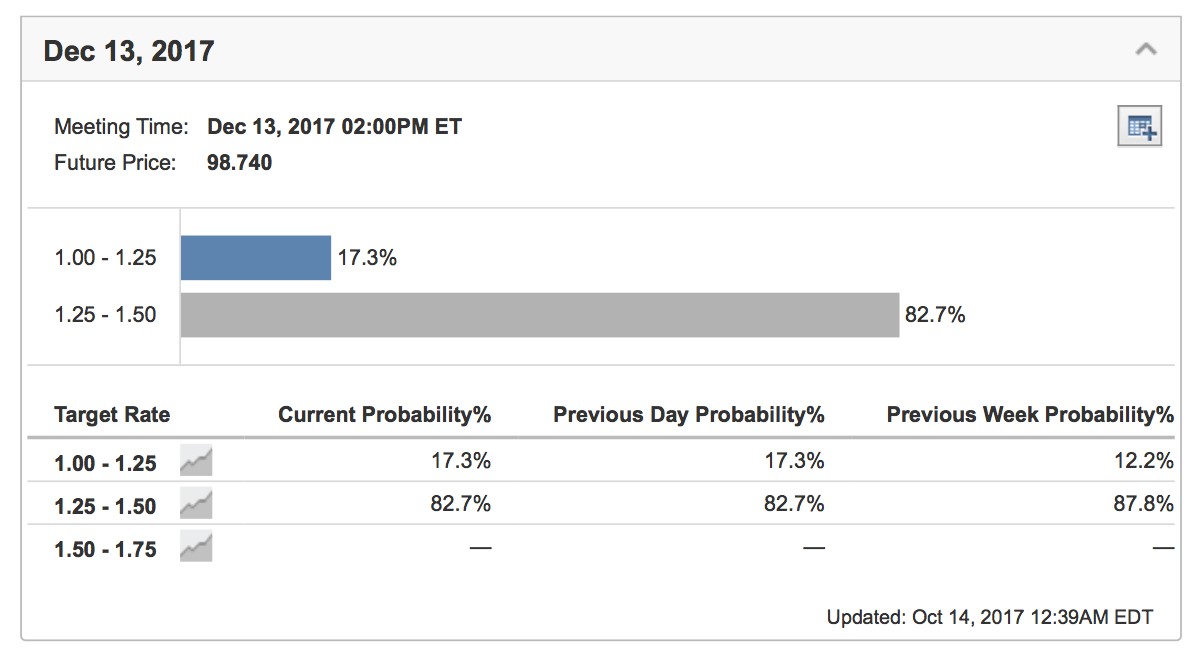The height and width of the screenshot is (654, 1196).
Task: Collapse the Dec 13, 2017 panel chevron
Action: tap(1146, 49)
